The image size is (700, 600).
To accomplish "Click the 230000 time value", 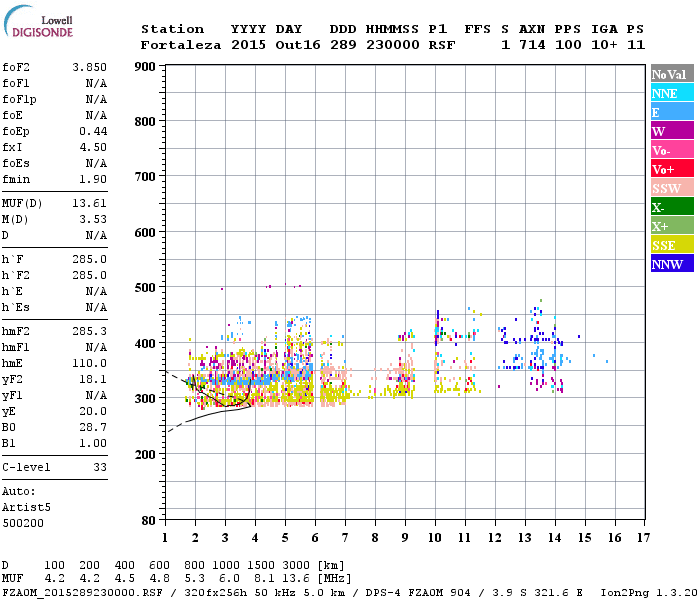I will tap(393, 45).
